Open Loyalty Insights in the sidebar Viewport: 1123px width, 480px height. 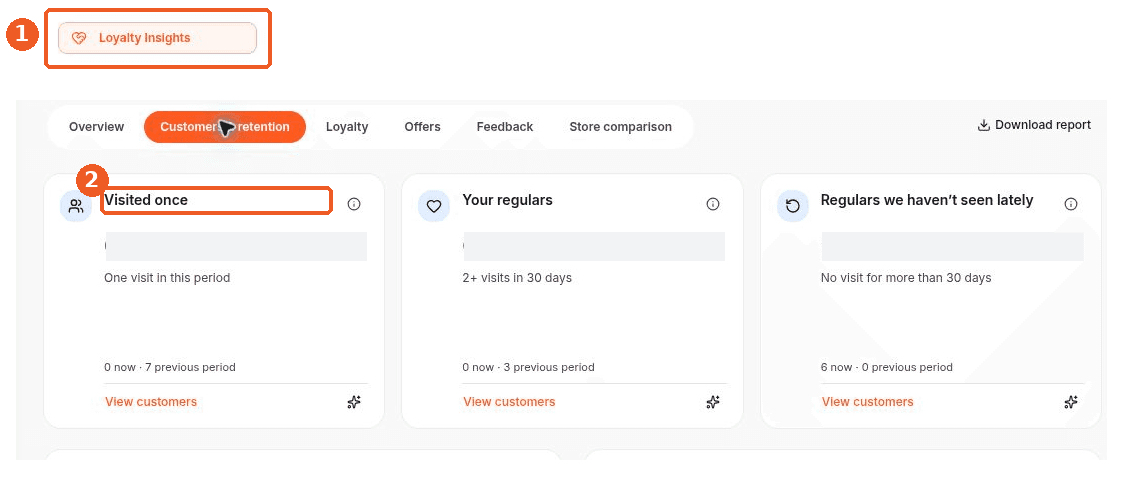157,38
